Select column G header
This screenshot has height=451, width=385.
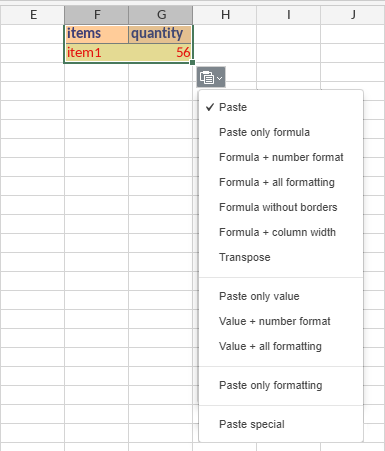coord(161,15)
